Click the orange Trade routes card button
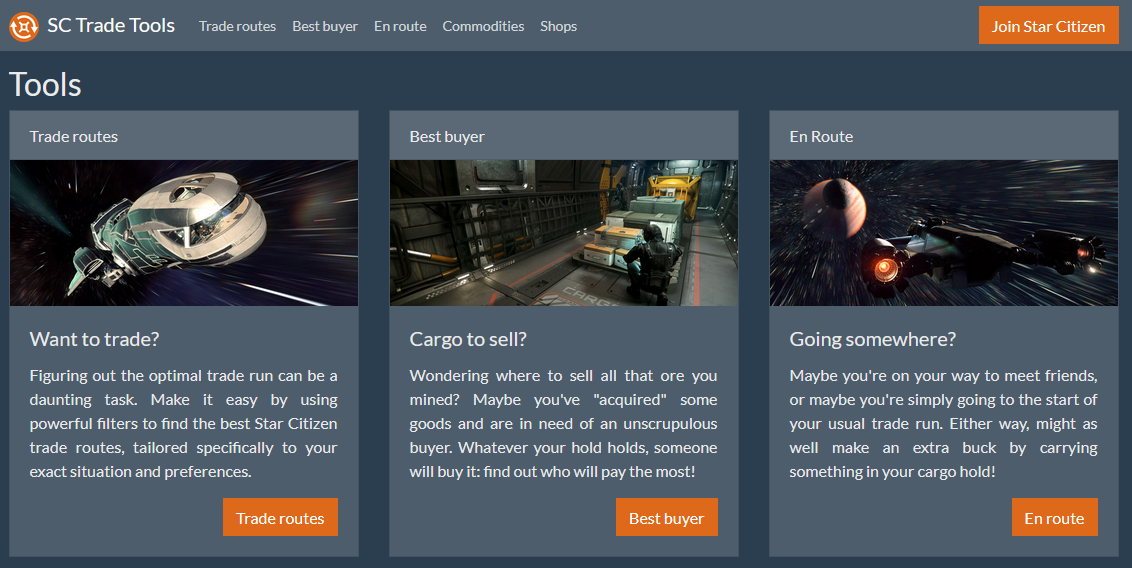 pos(280,517)
